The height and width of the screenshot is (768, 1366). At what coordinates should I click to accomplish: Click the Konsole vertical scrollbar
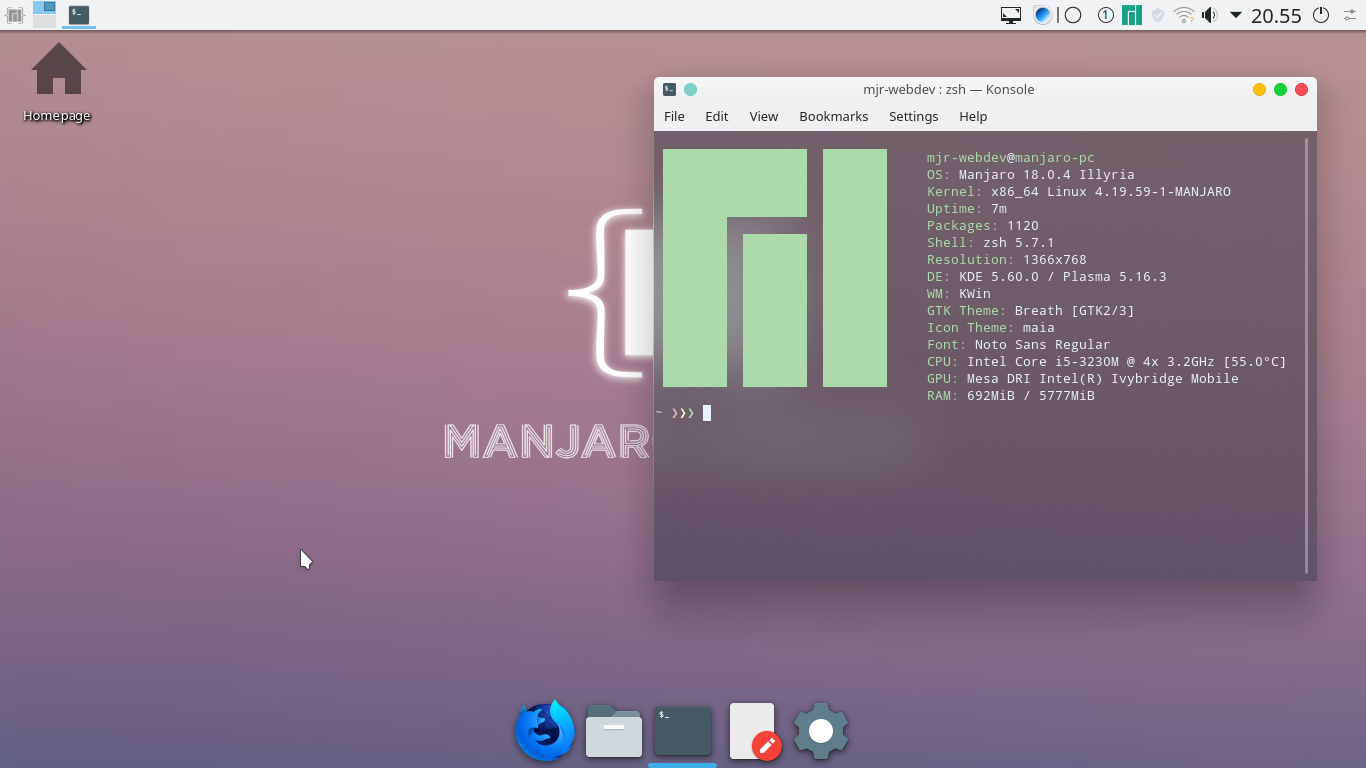1306,355
